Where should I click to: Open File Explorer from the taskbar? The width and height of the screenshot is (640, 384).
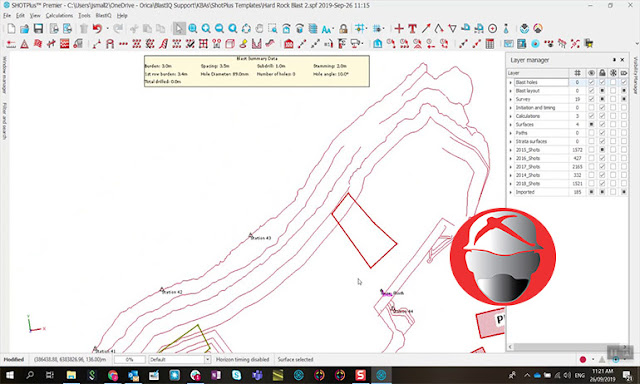[x=71, y=375]
